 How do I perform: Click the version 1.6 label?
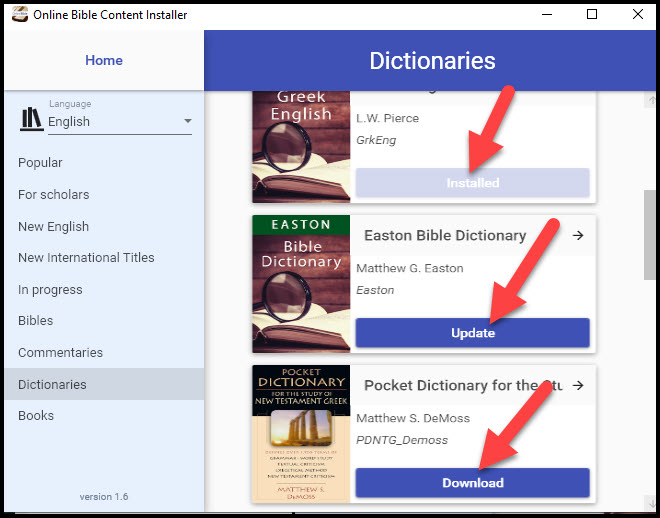[104, 497]
